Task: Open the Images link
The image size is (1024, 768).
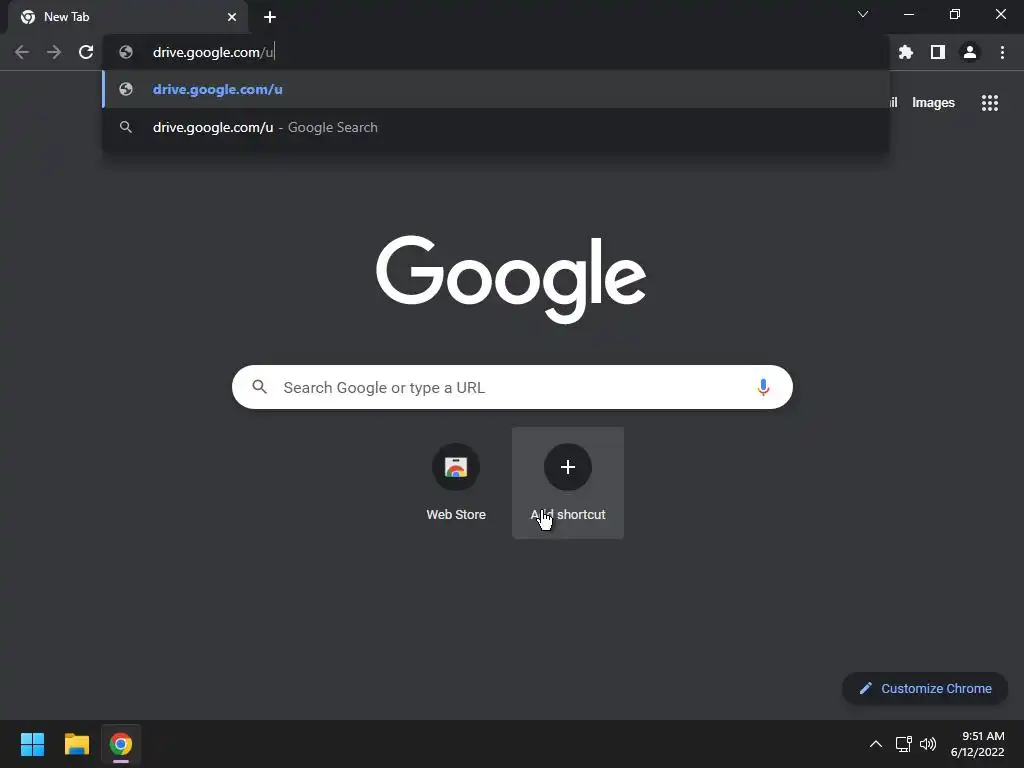Action: point(933,103)
